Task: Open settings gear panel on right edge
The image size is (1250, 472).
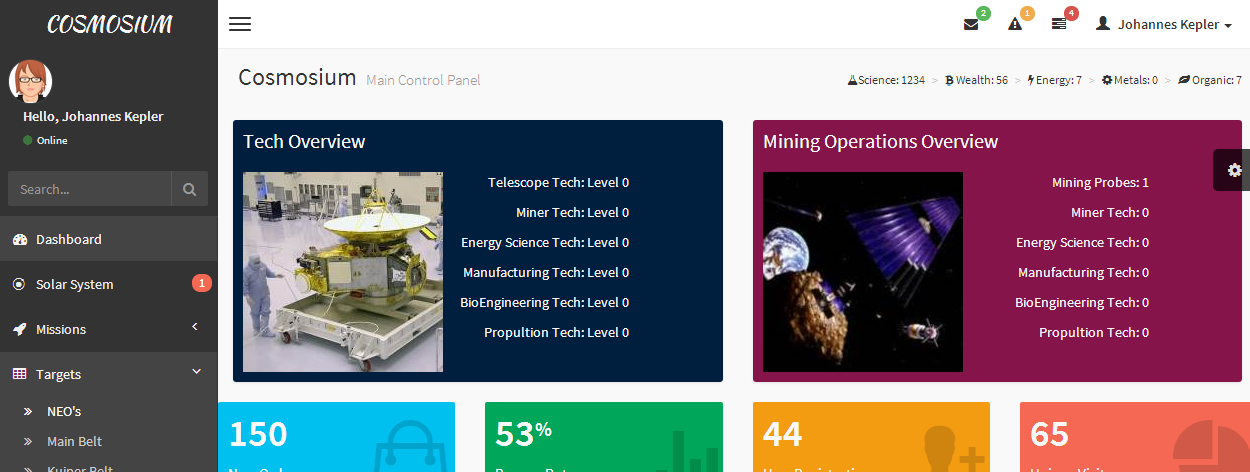Action: (1234, 170)
